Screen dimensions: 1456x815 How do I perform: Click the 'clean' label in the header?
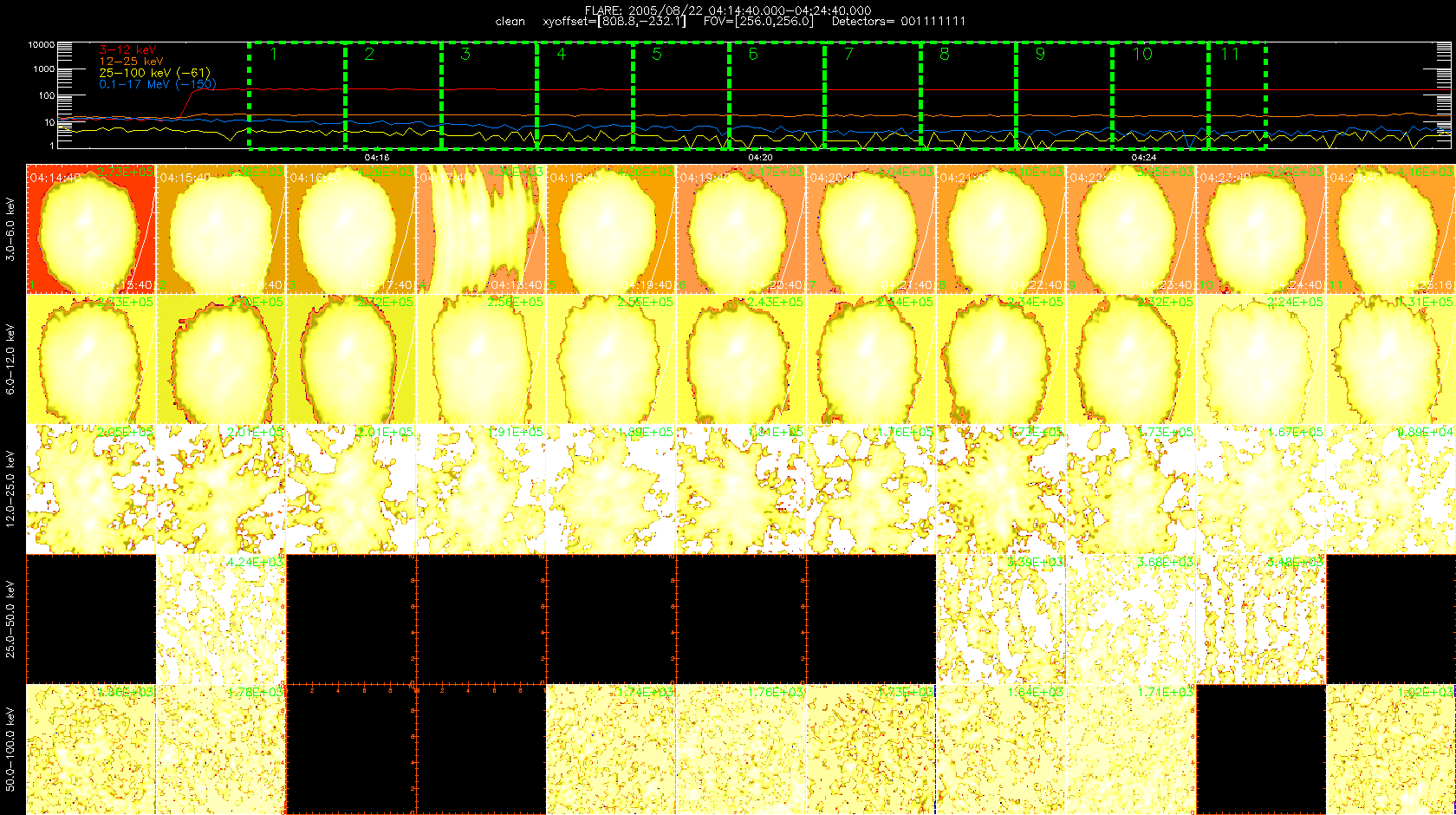[510, 22]
